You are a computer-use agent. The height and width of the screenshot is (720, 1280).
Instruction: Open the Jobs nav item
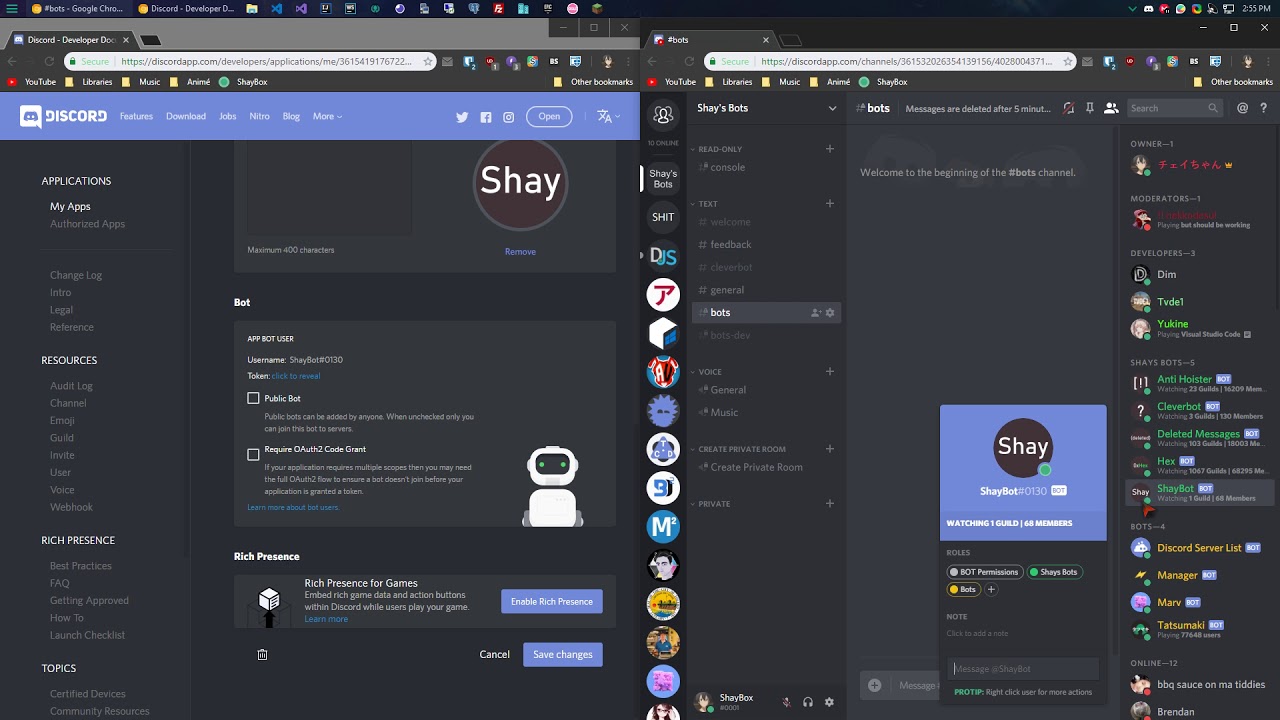point(228,116)
